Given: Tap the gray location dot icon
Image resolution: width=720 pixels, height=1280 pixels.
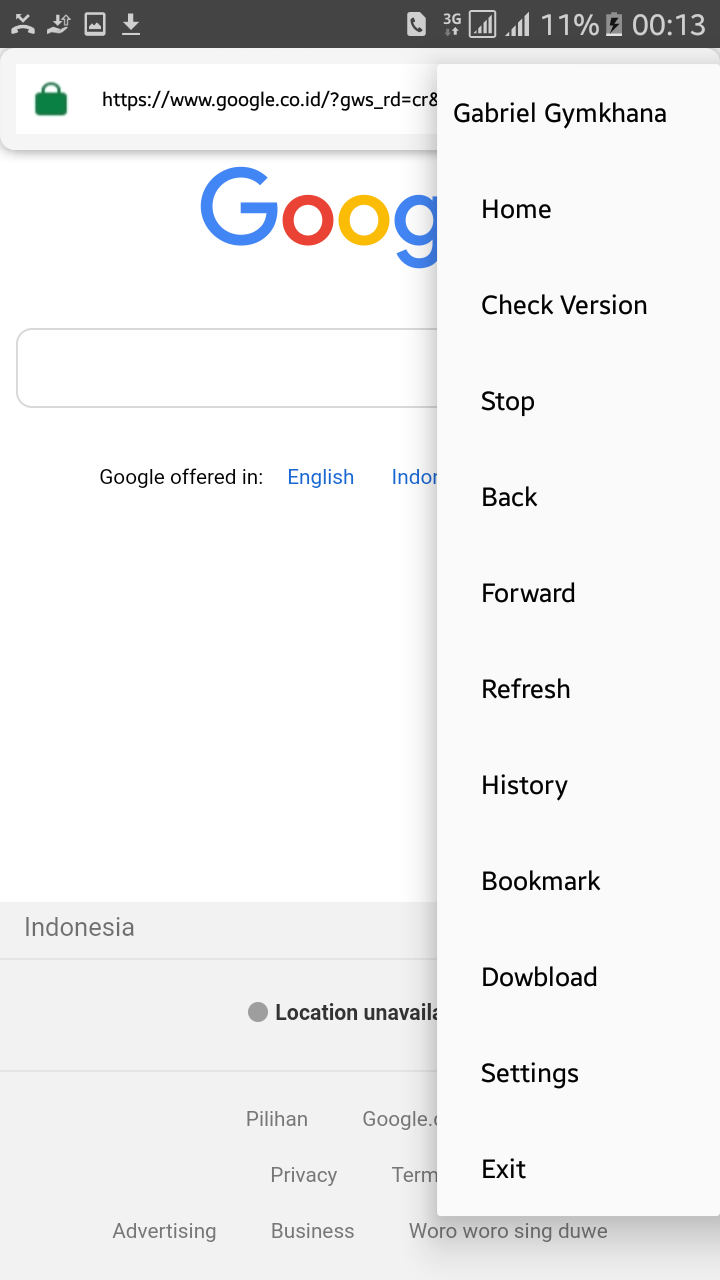Looking at the screenshot, I should coord(258,1012).
